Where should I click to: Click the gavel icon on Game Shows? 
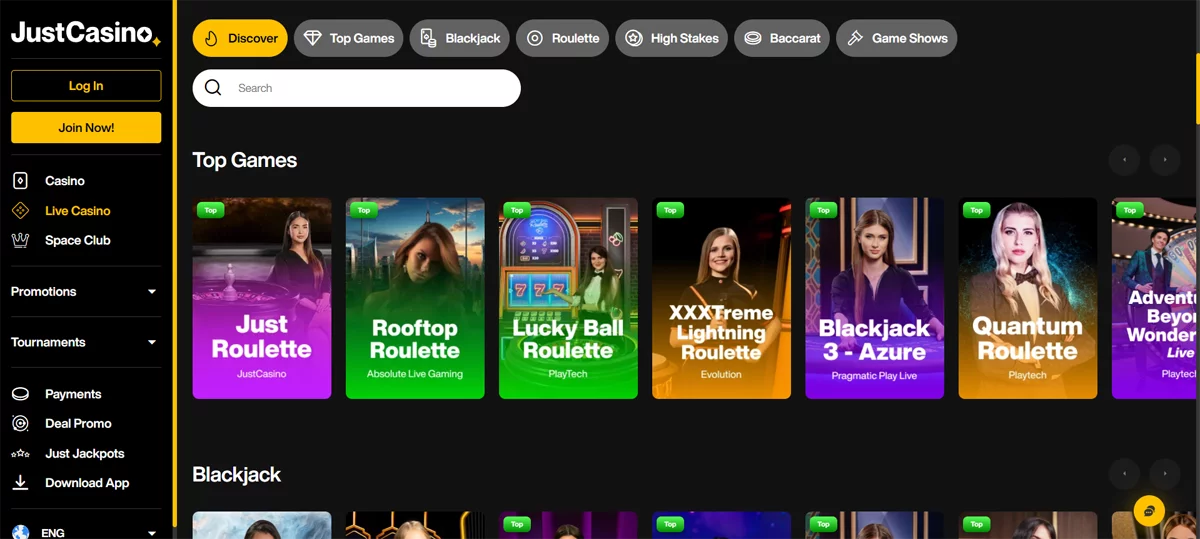pos(855,38)
